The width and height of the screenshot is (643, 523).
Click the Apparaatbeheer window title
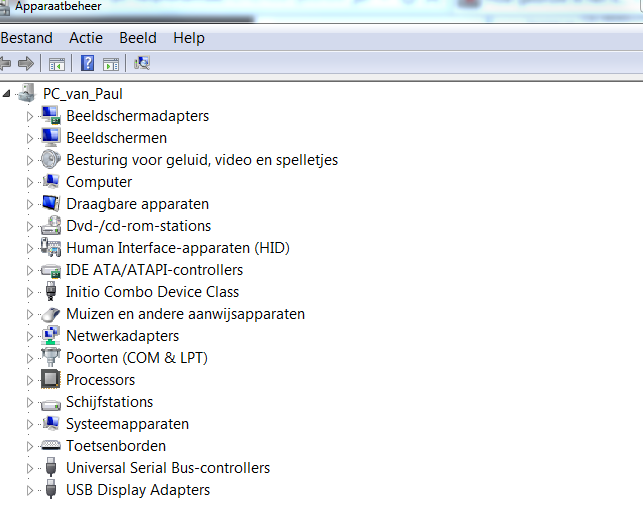click(58, 6)
